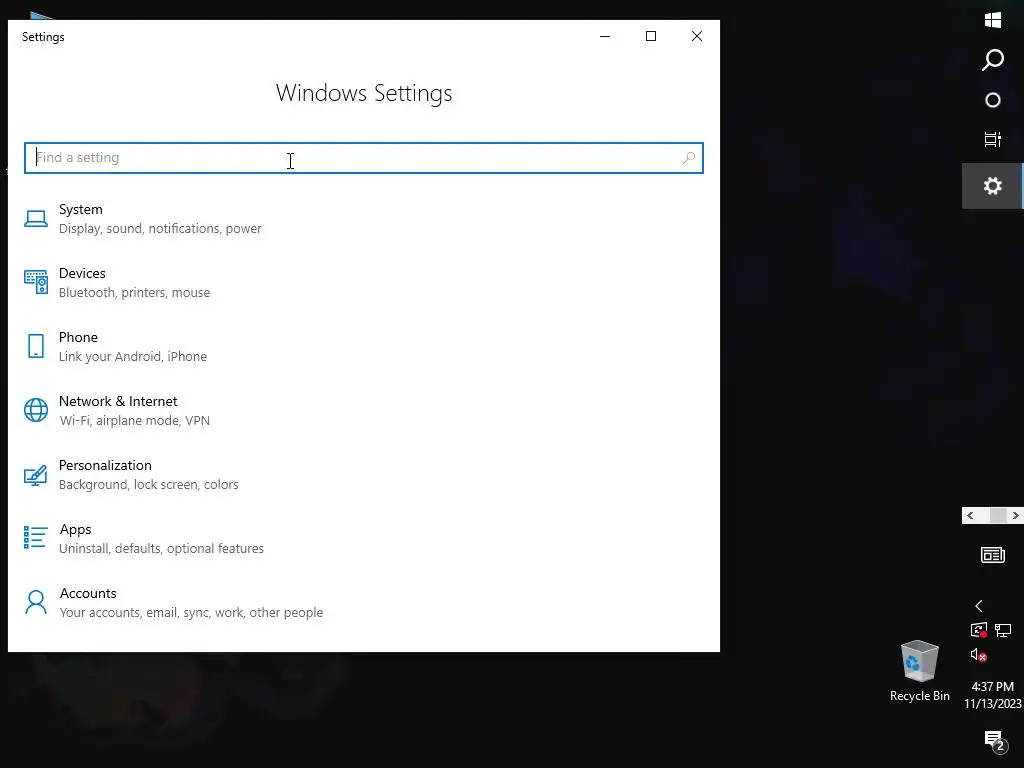
Task: Click 'Wi-Fi, airplane mode, VPN' description
Action: coord(135,421)
